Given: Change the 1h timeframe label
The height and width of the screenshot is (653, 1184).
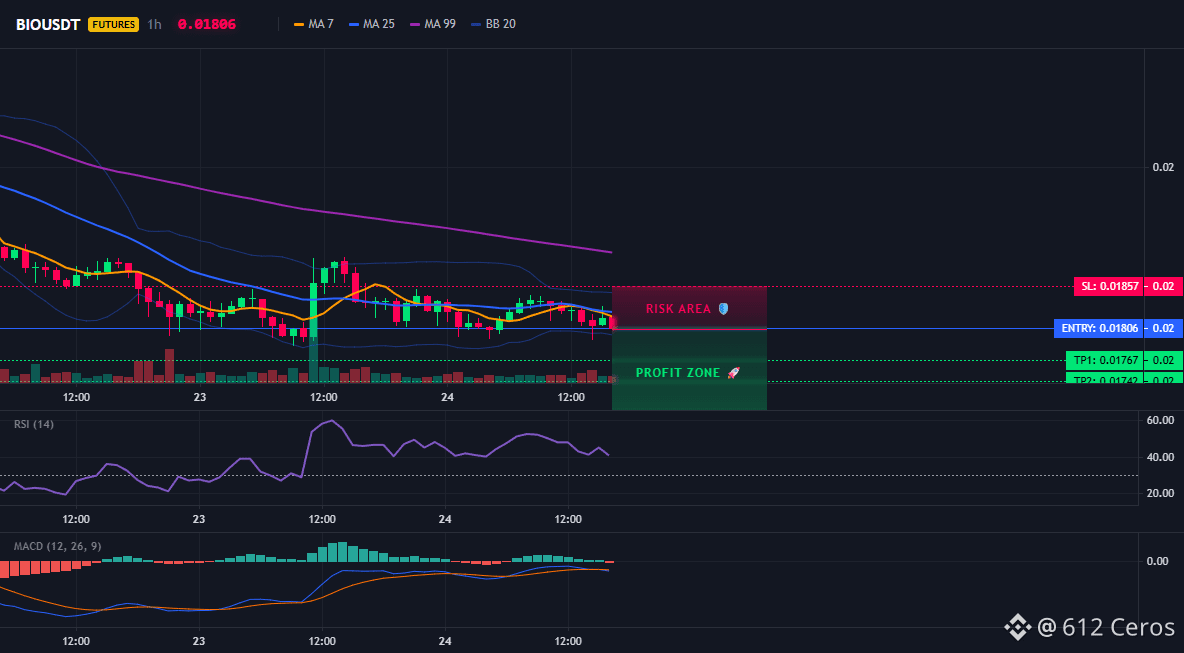Looking at the screenshot, I should tap(154, 24).
